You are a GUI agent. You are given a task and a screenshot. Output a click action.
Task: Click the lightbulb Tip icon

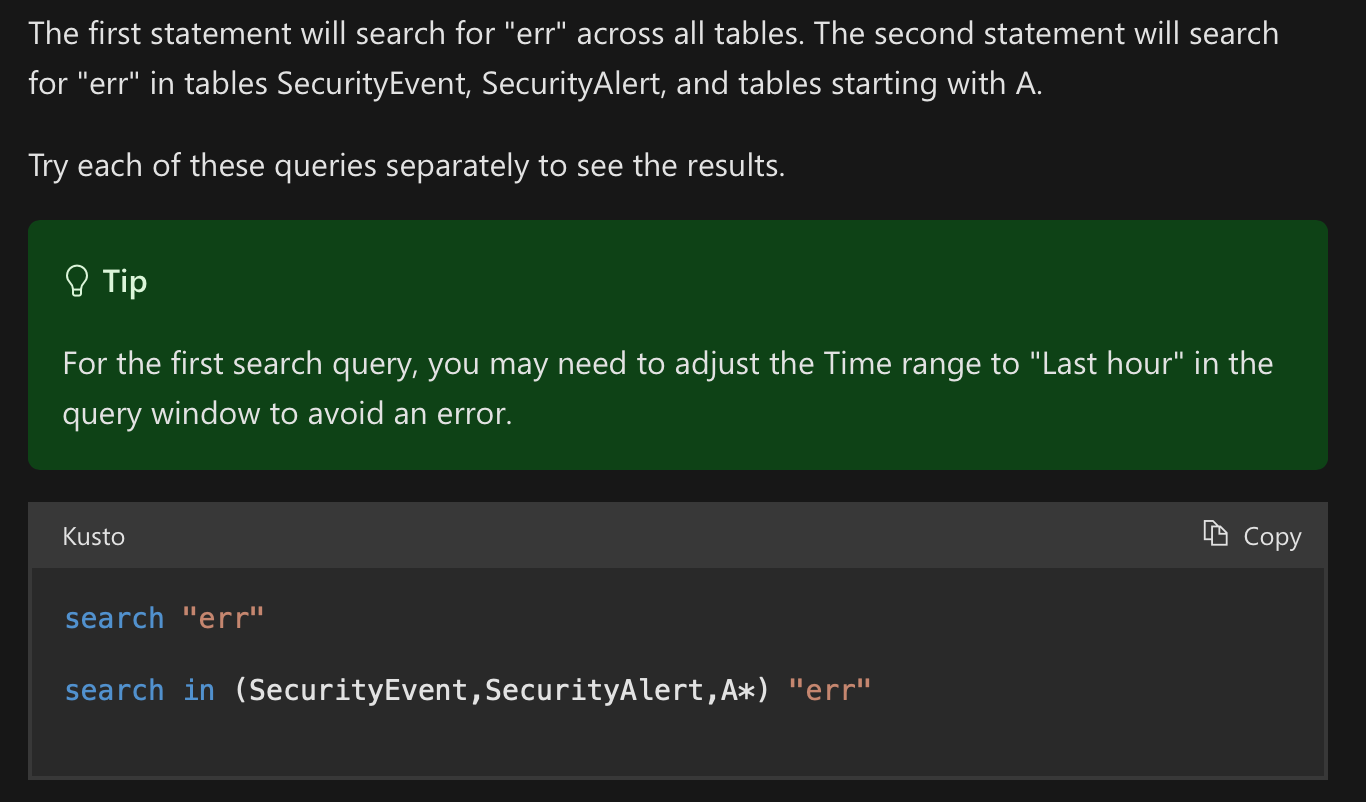76,282
